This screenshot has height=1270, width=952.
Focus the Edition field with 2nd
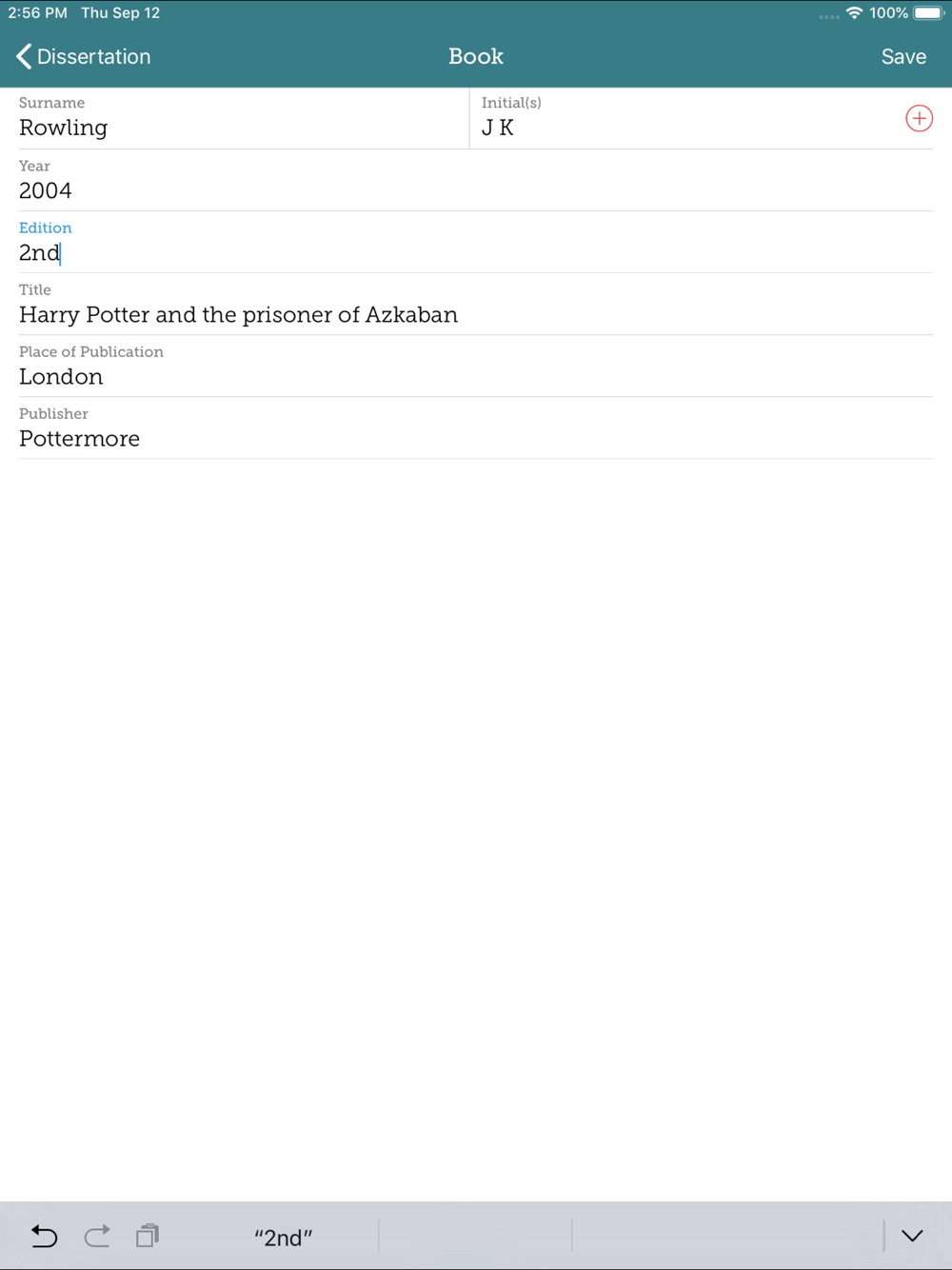474,252
